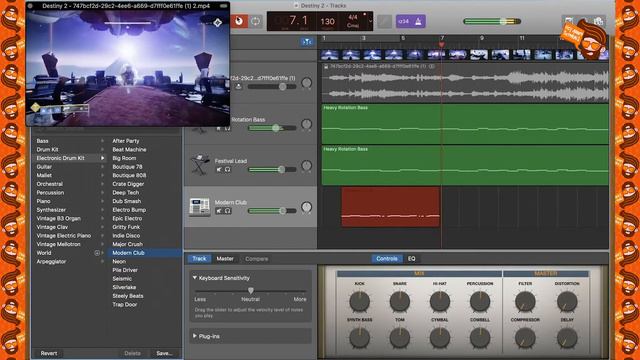Mute the Festival Lead track
The image size is (640, 360).
tap(219, 169)
